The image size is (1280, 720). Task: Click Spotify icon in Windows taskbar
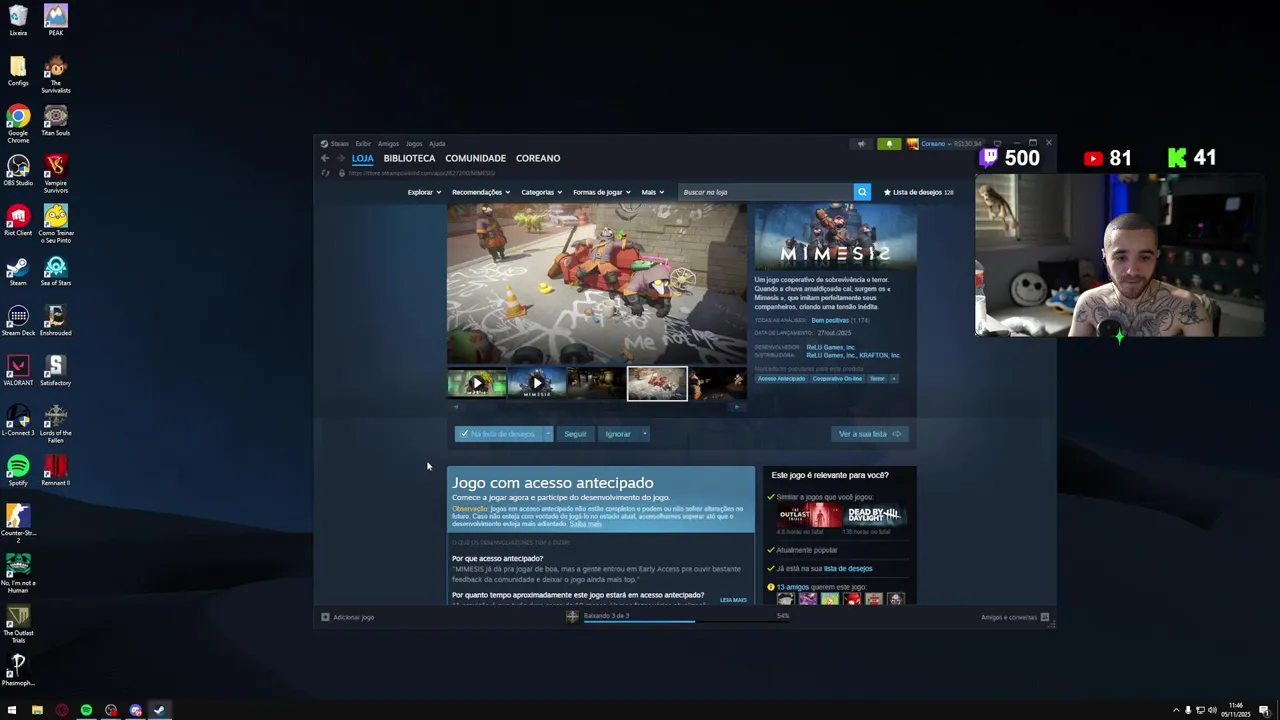tap(86, 711)
